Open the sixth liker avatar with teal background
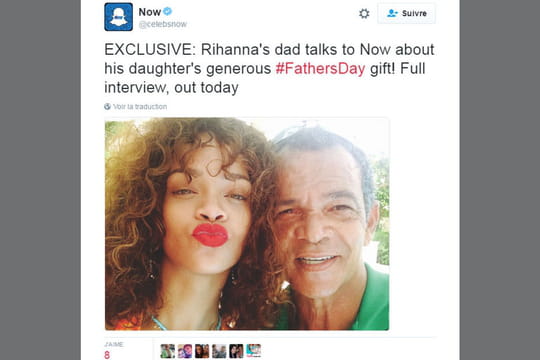The width and height of the screenshot is (540, 360). point(253,351)
